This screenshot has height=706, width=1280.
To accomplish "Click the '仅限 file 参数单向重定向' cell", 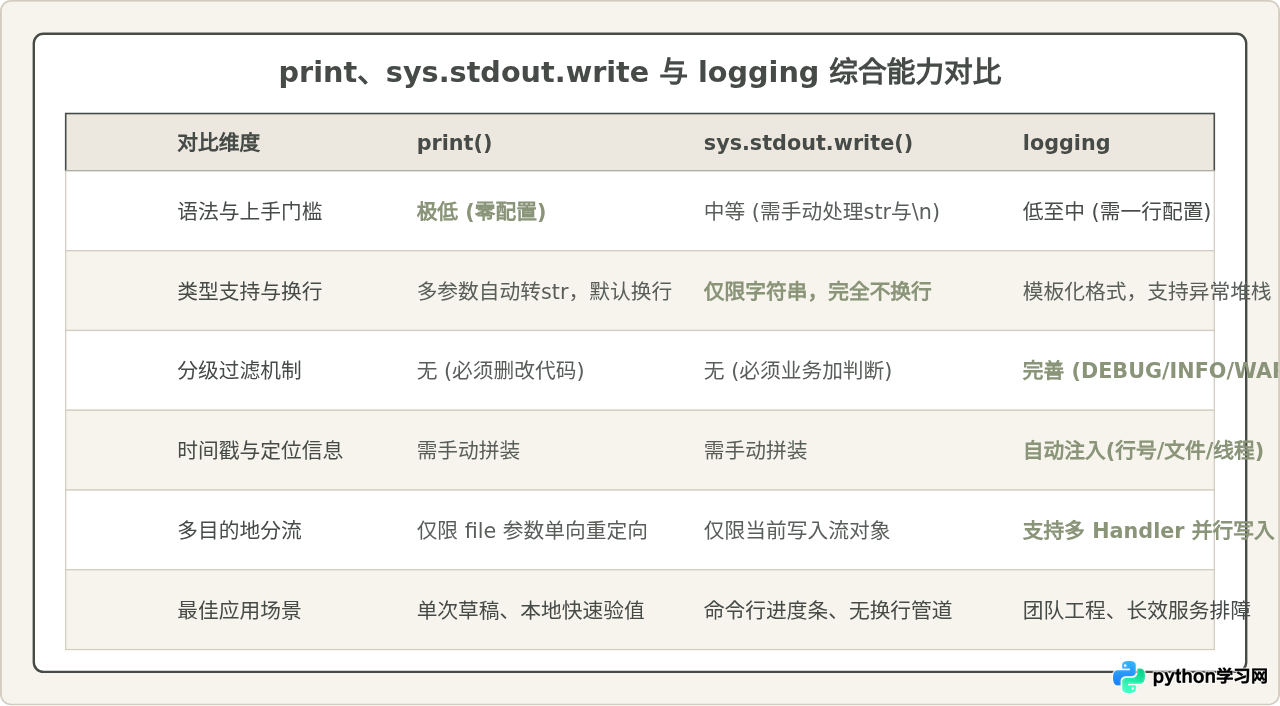I will click(x=532, y=530).
